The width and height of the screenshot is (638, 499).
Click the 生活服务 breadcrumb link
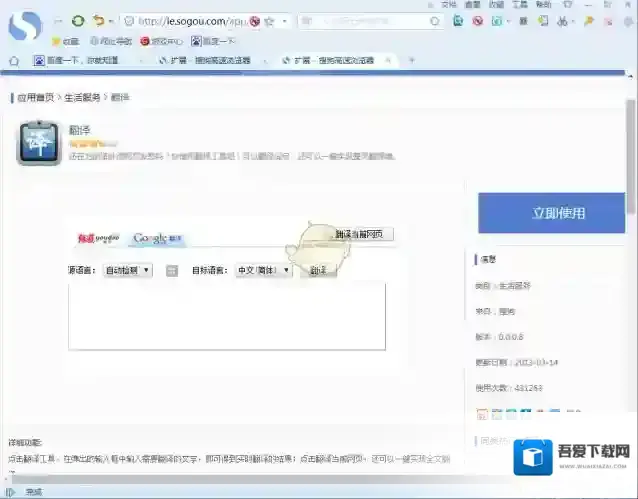click(x=82, y=98)
